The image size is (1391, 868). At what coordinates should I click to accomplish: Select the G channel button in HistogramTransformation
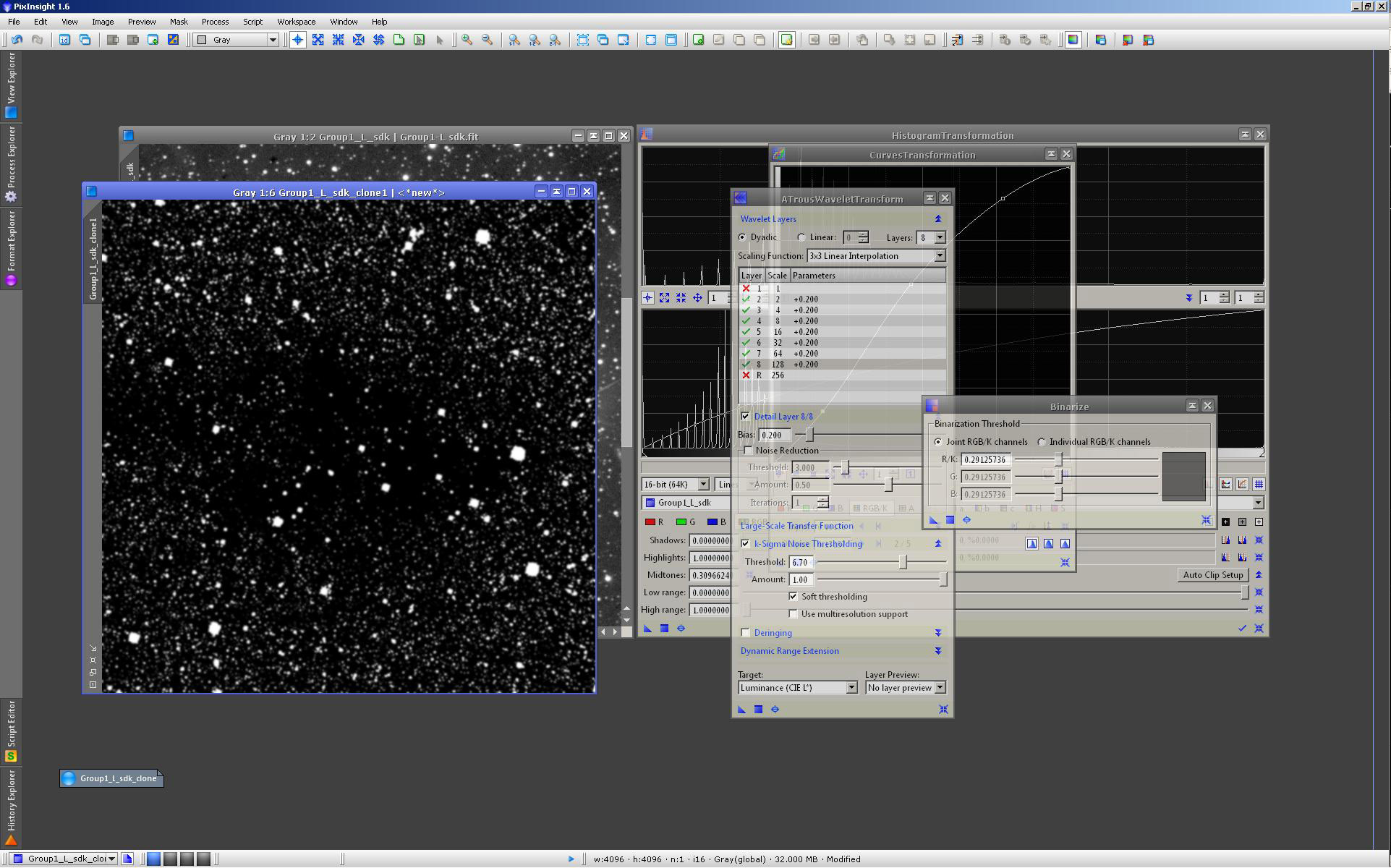(x=685, y=522)
